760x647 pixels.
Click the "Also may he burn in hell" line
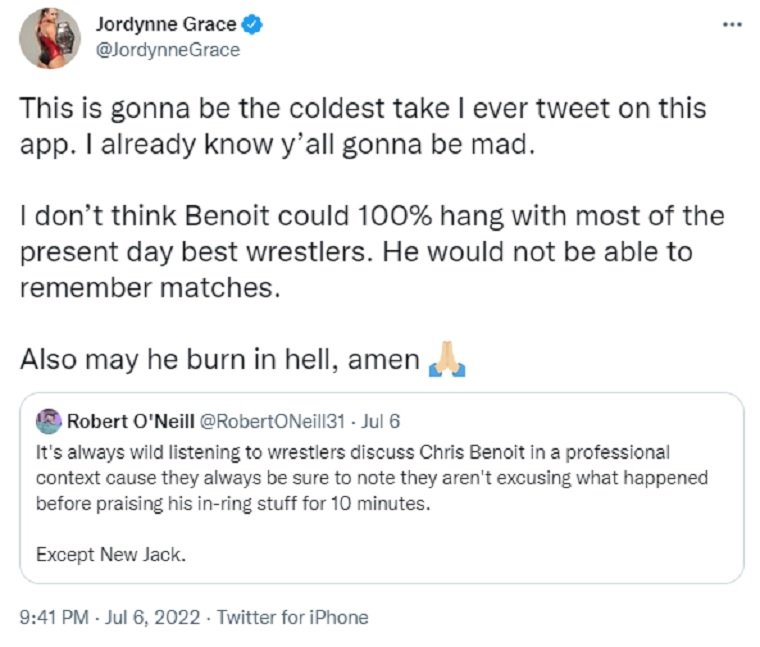click(220, 359)
